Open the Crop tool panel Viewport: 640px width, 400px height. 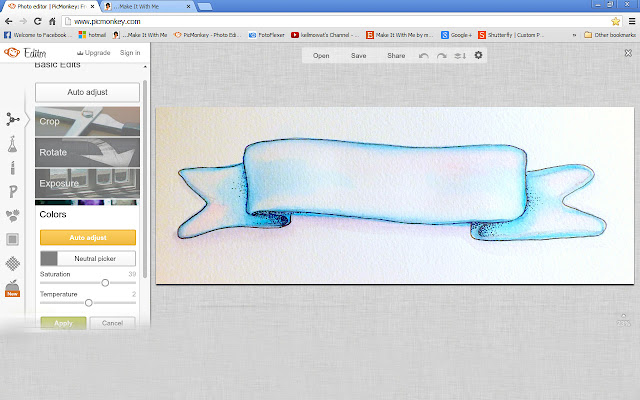[x=87, y=121]
